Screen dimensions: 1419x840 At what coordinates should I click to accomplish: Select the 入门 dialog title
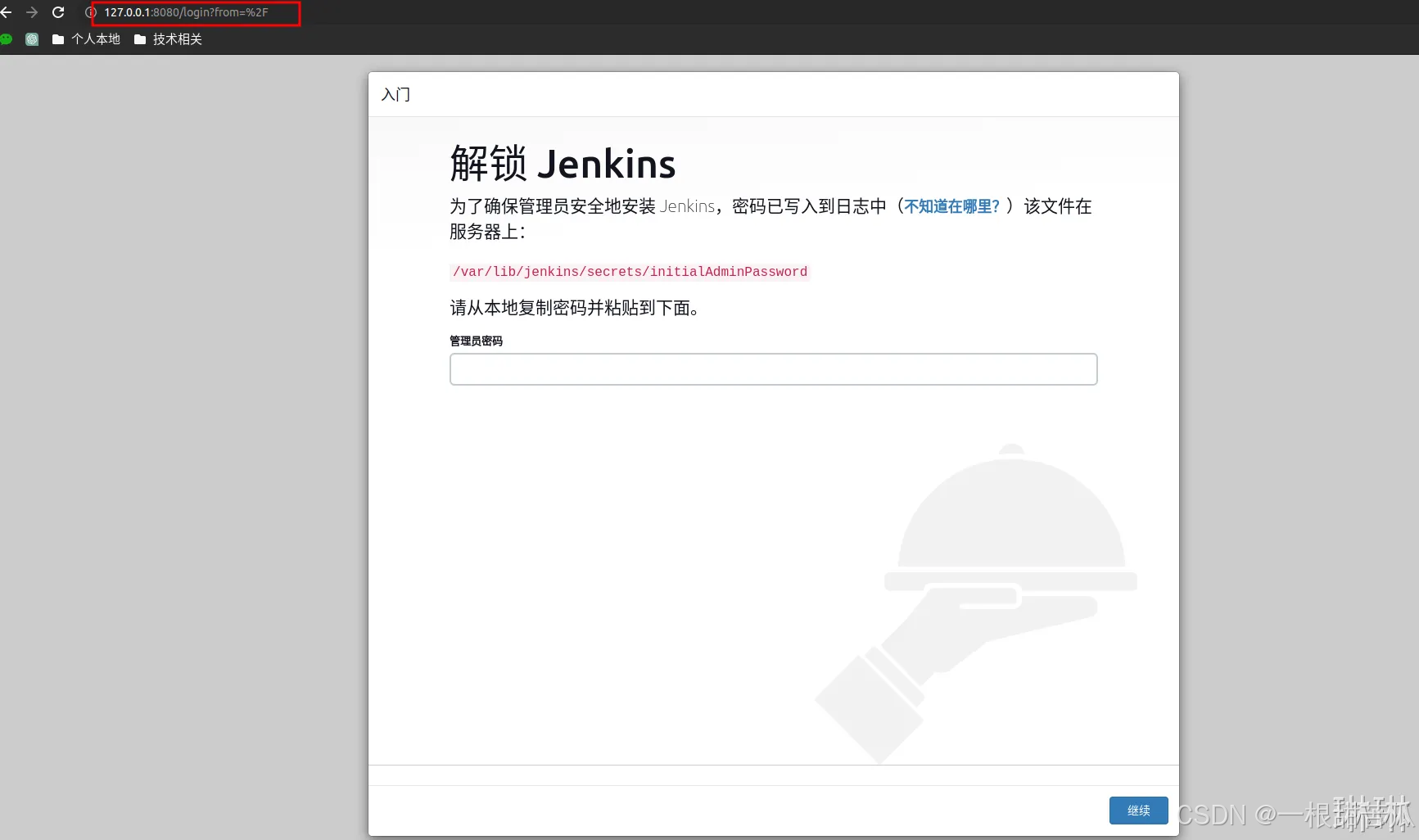click(x=395, y=94)
